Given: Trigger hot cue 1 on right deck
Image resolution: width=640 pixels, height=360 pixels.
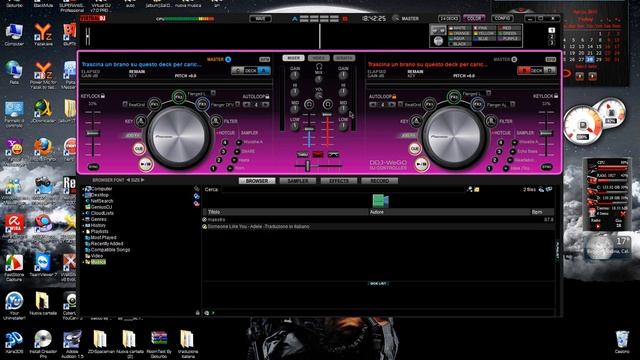Looking at the screenshot, I should pos(489,168).
